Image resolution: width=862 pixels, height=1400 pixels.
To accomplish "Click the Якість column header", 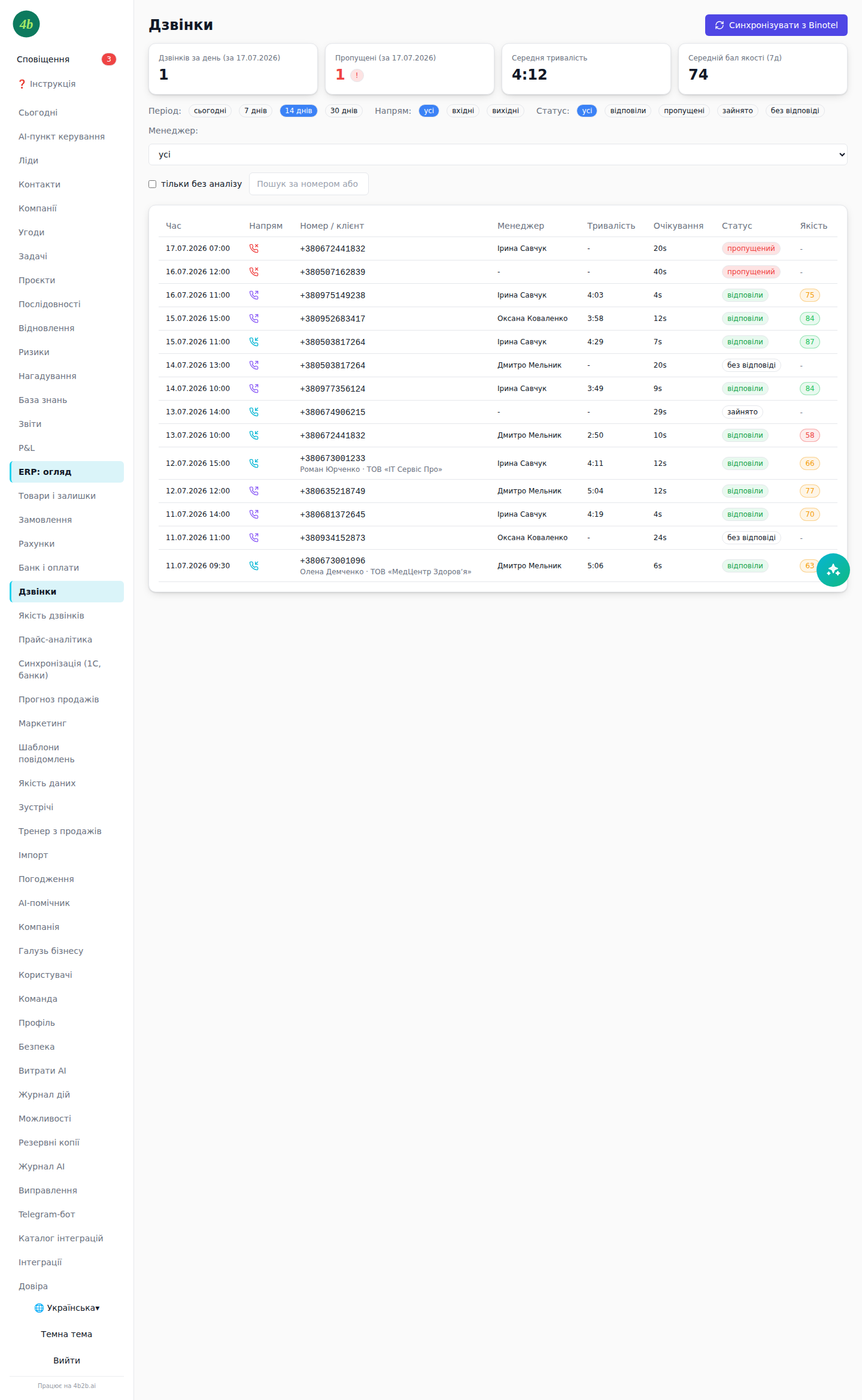I will (814, 226).
